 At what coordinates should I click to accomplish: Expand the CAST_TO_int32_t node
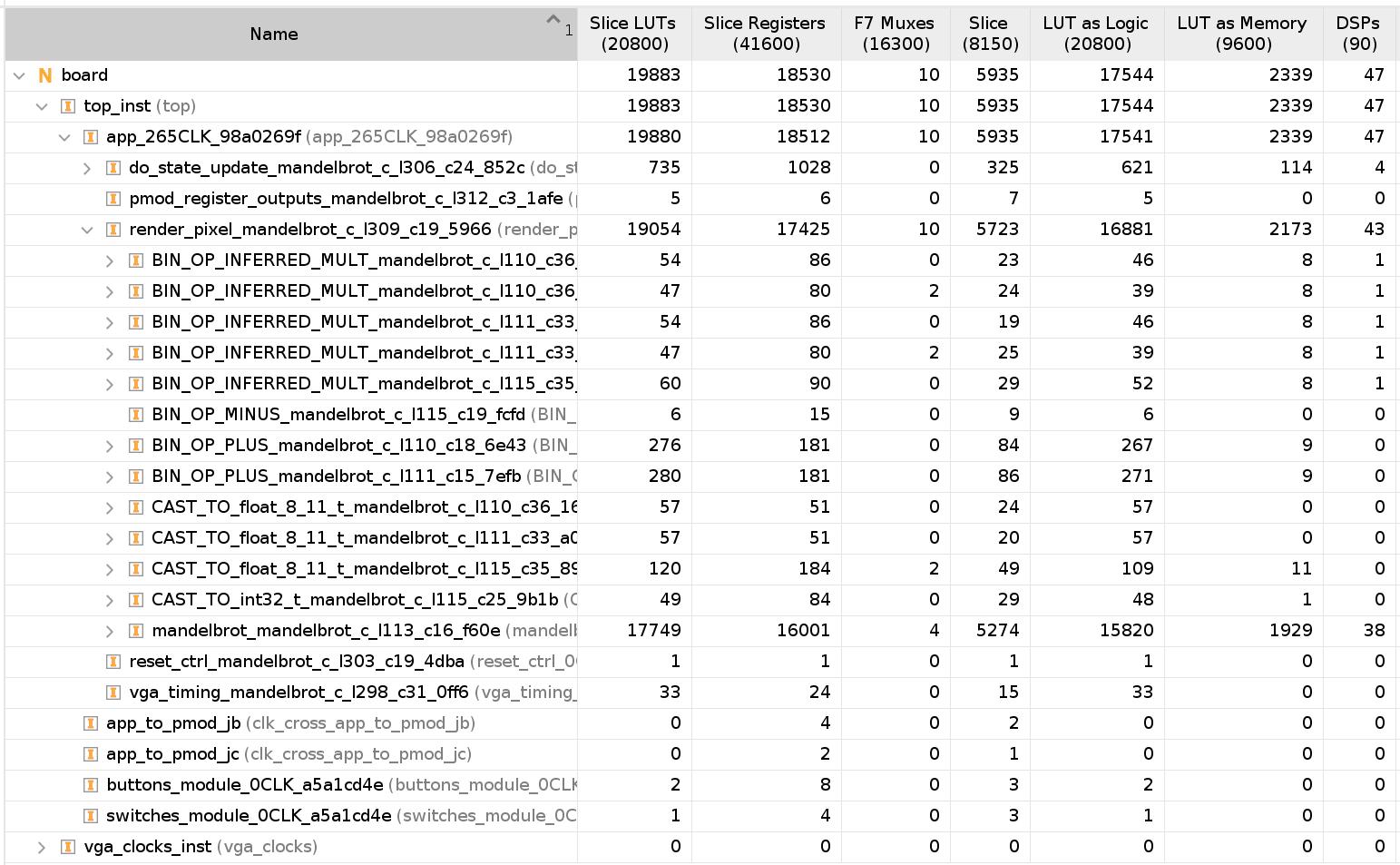[110, 600]
